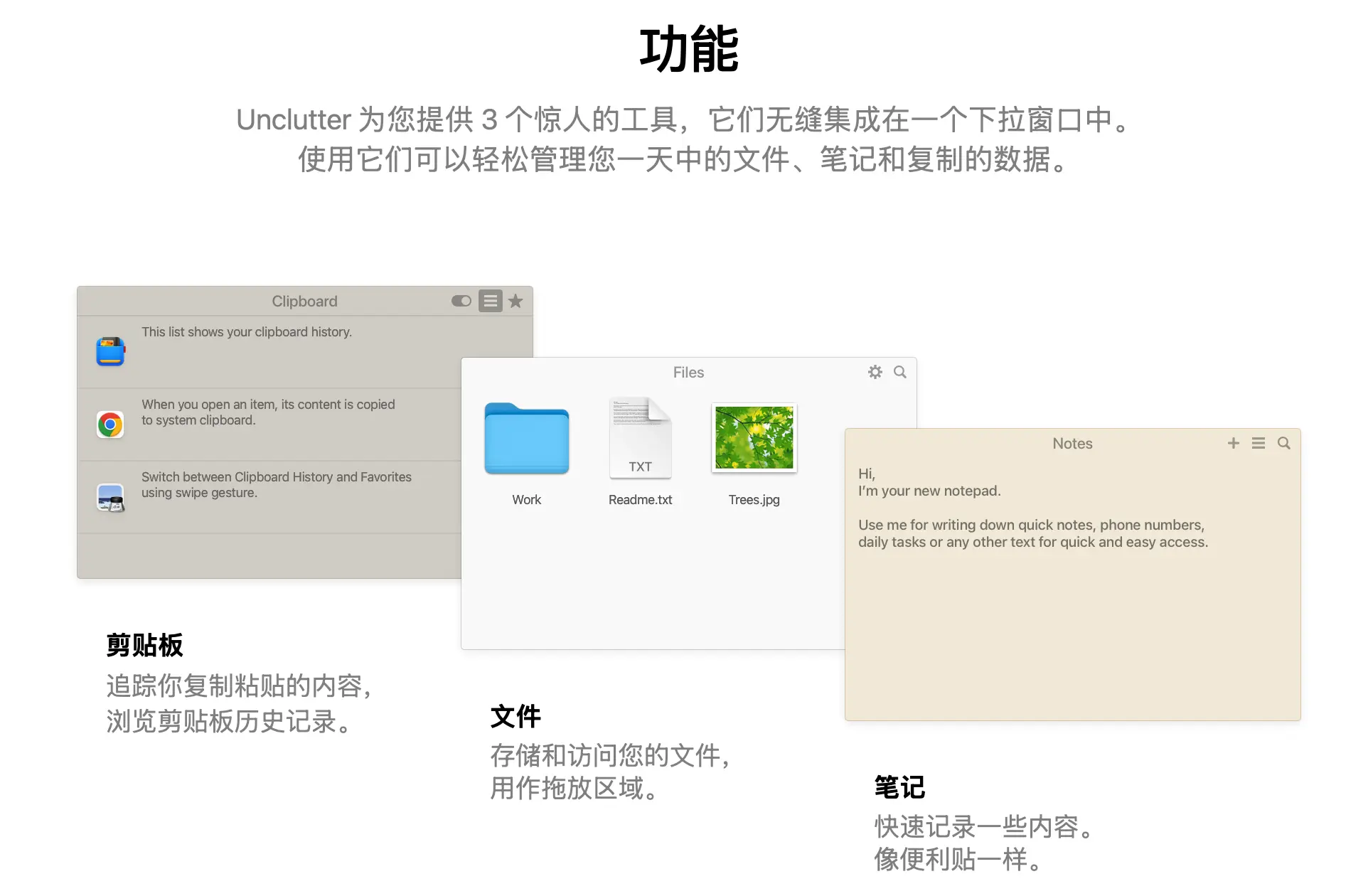1368x896 pixels.
Task: Open the Notes list view icon
Action: pos(1258,443)
